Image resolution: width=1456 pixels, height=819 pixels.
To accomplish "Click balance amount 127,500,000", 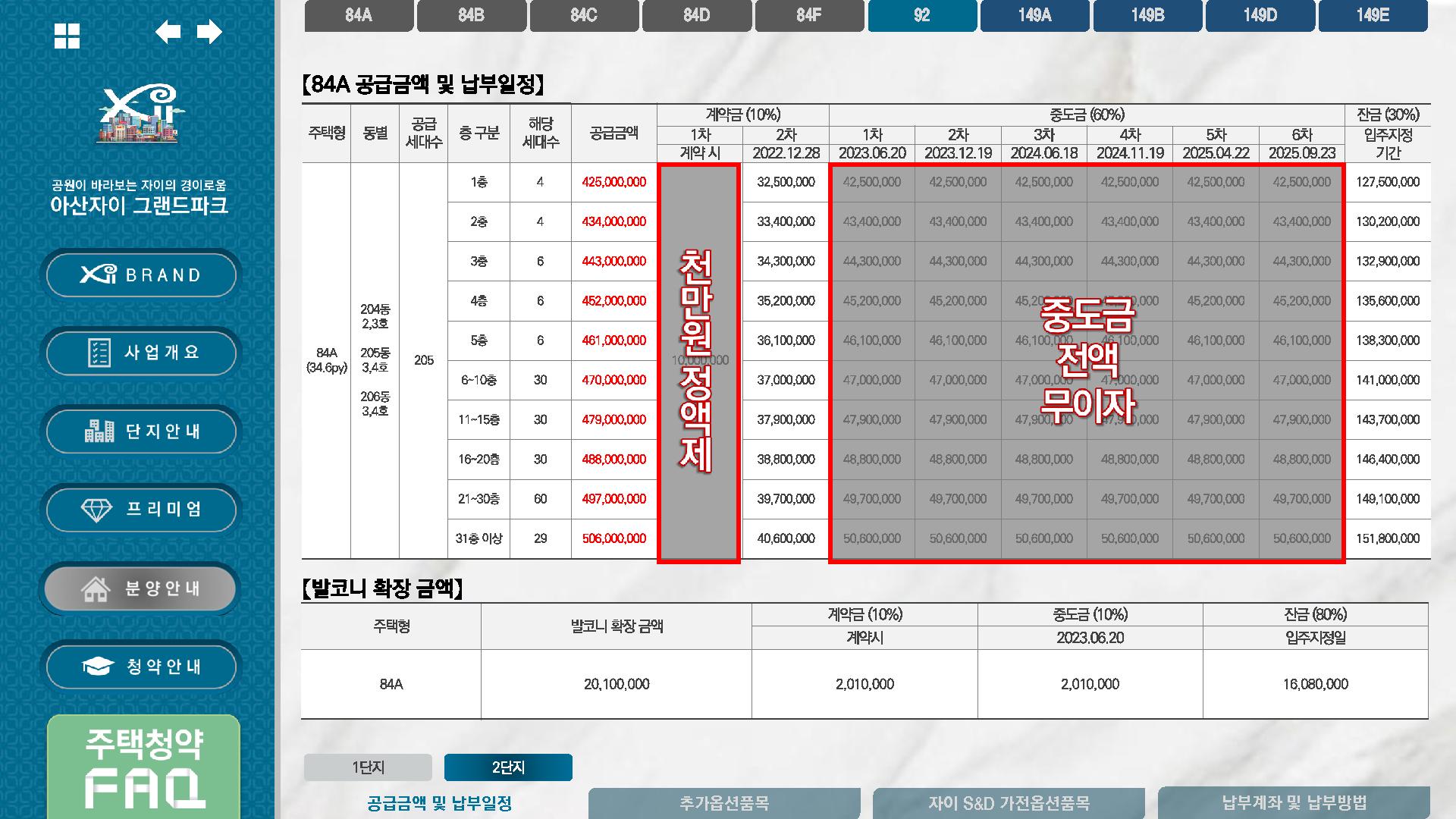I will (1388, 182).
